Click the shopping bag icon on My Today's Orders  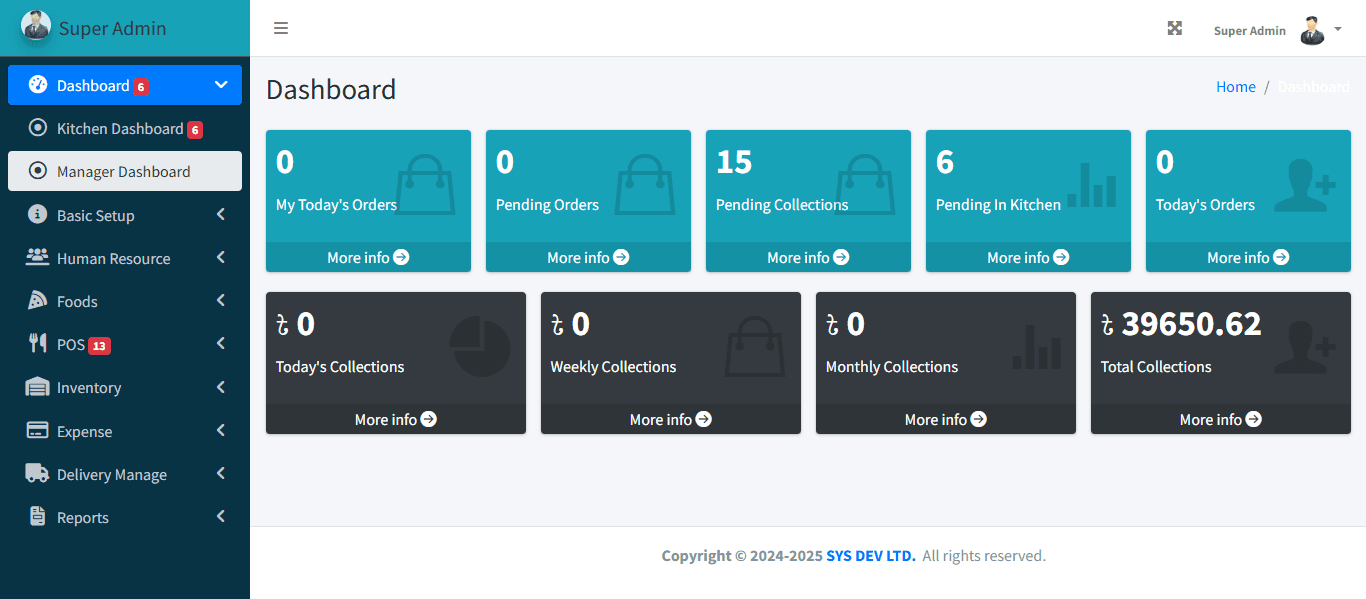pyautogui.click(x=426, y=185)
